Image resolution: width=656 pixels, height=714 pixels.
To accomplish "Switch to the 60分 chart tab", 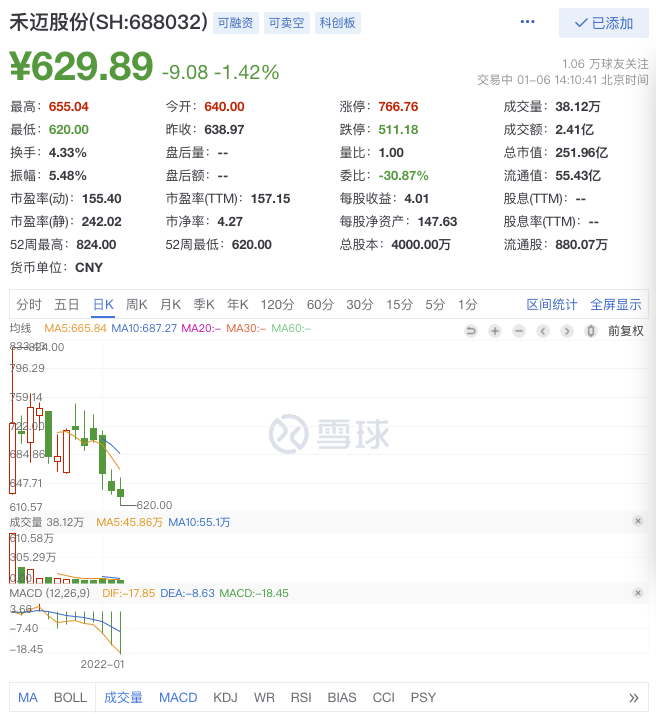I will coord(320,304).
